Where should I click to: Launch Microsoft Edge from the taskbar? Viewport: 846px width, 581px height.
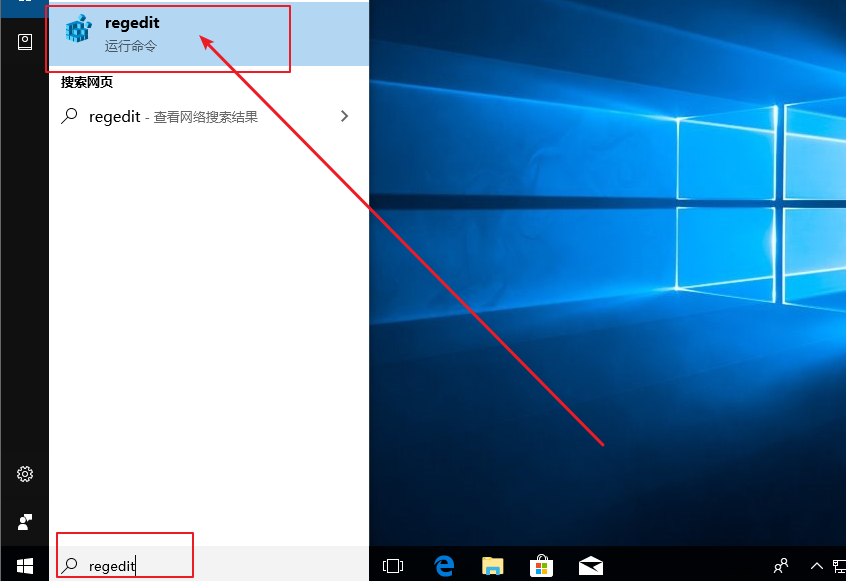(x=444, y=565)
